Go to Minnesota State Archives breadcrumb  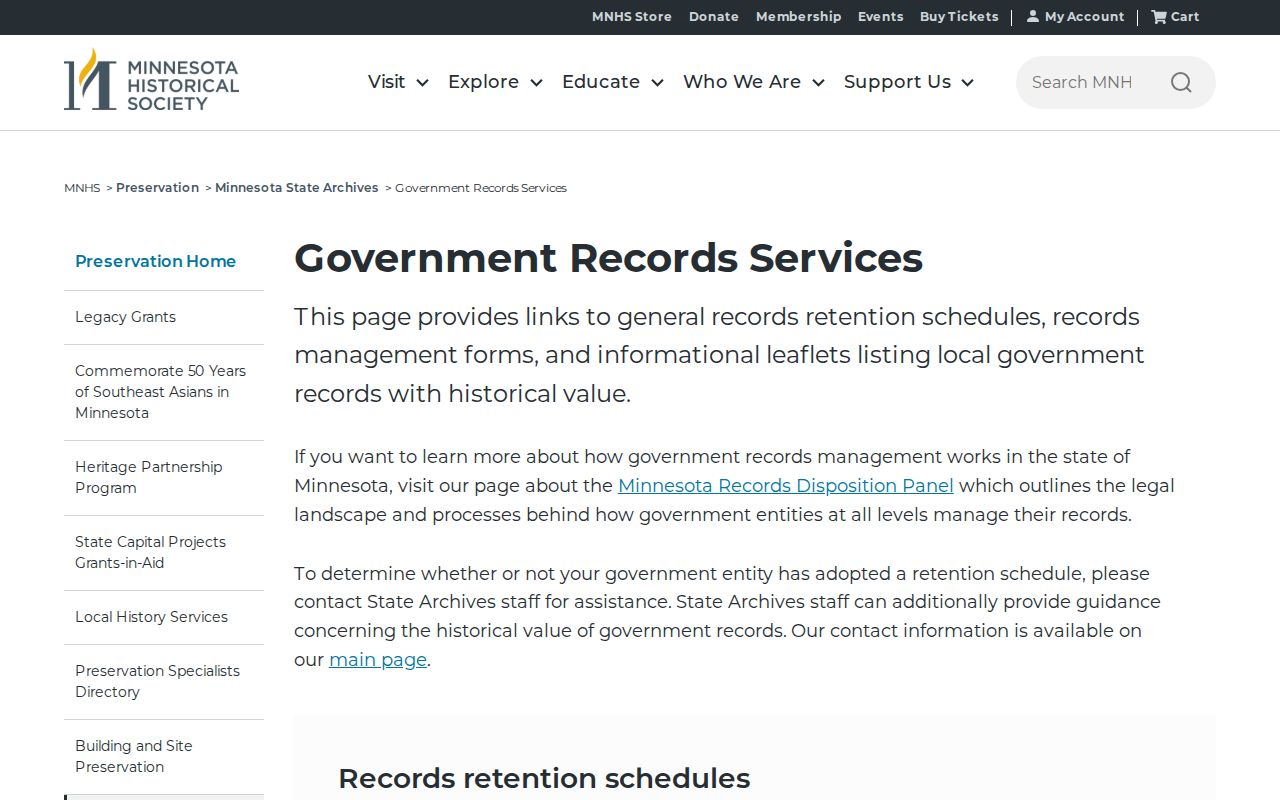pos(297,187)
